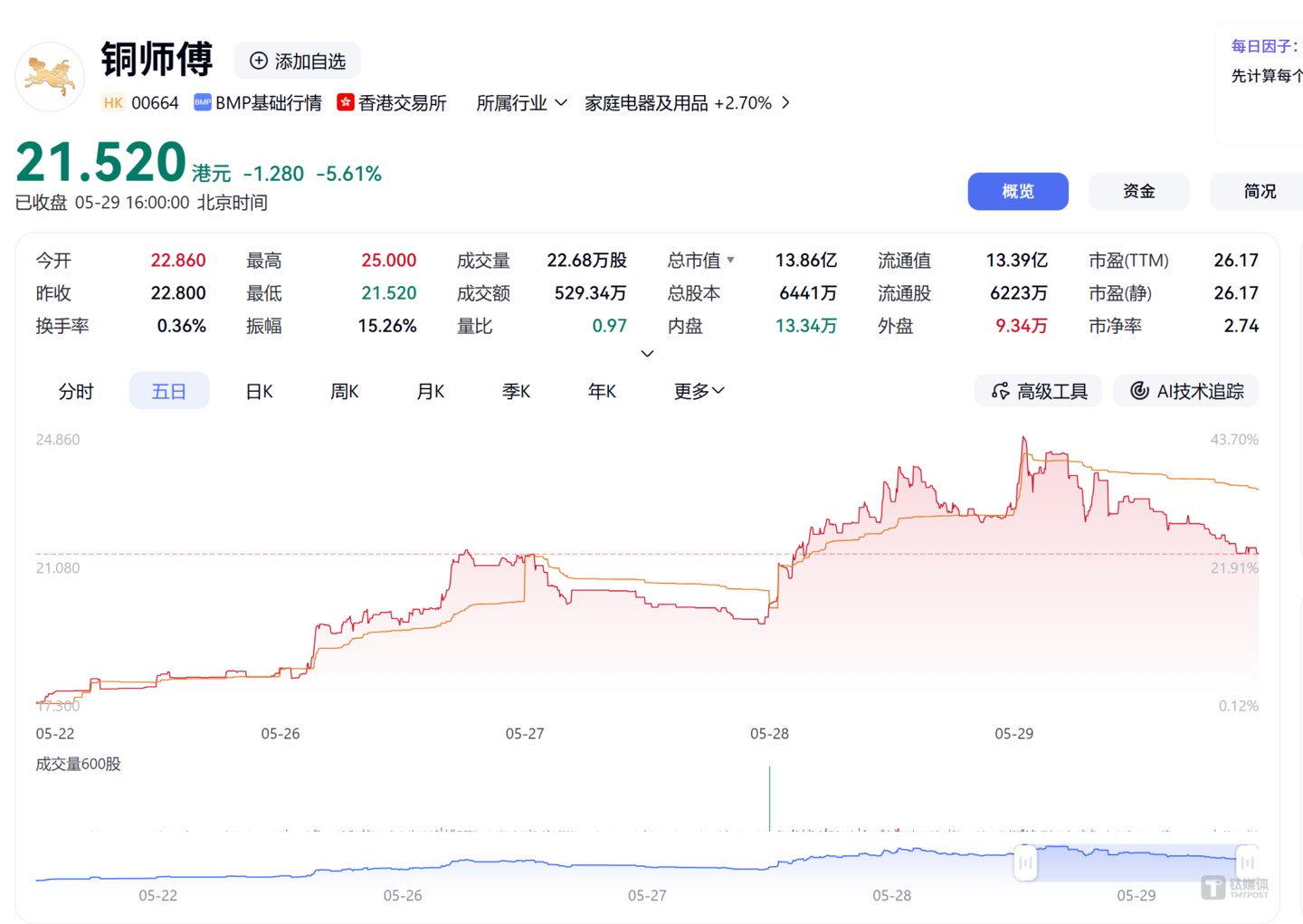Open the 更多 chart period dropdown
The width and height of the screenshot is (1303, 924).
699,391
